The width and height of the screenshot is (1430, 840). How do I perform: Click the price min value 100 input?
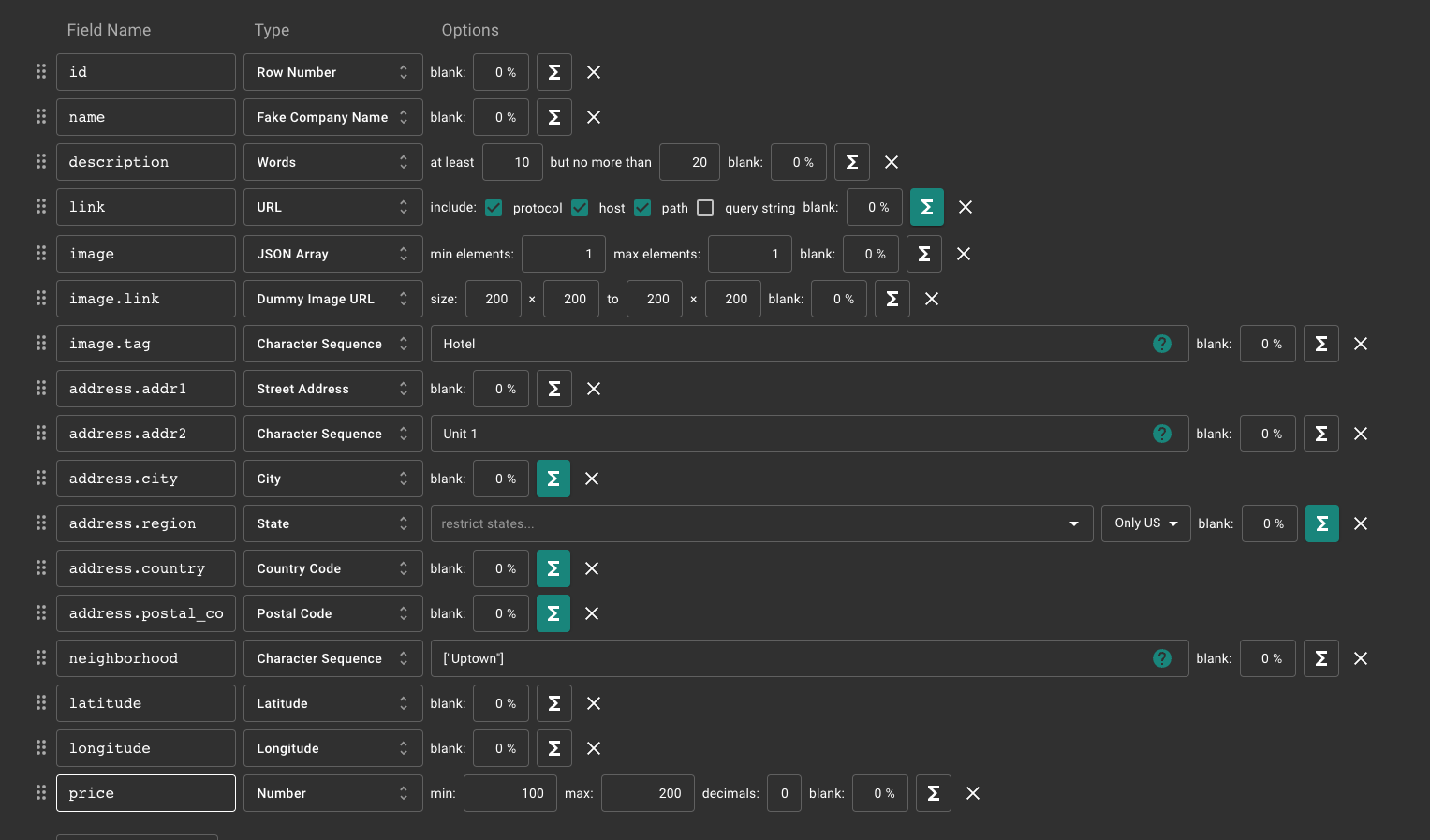[x=510, y=793]
